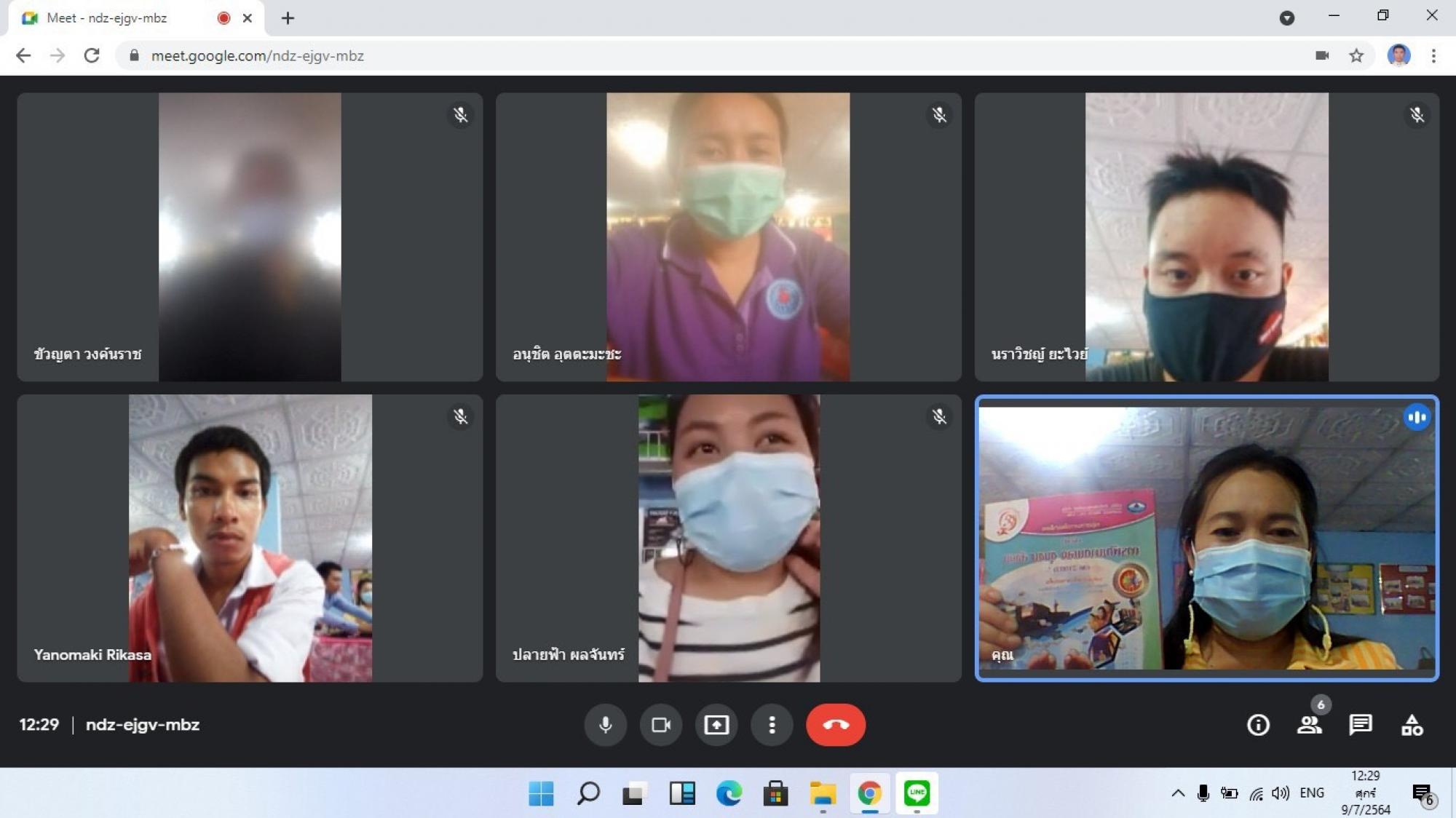Toggle the microphone in the call bar
Screen dimensions: 1456x818
click(x=605, y=725)
